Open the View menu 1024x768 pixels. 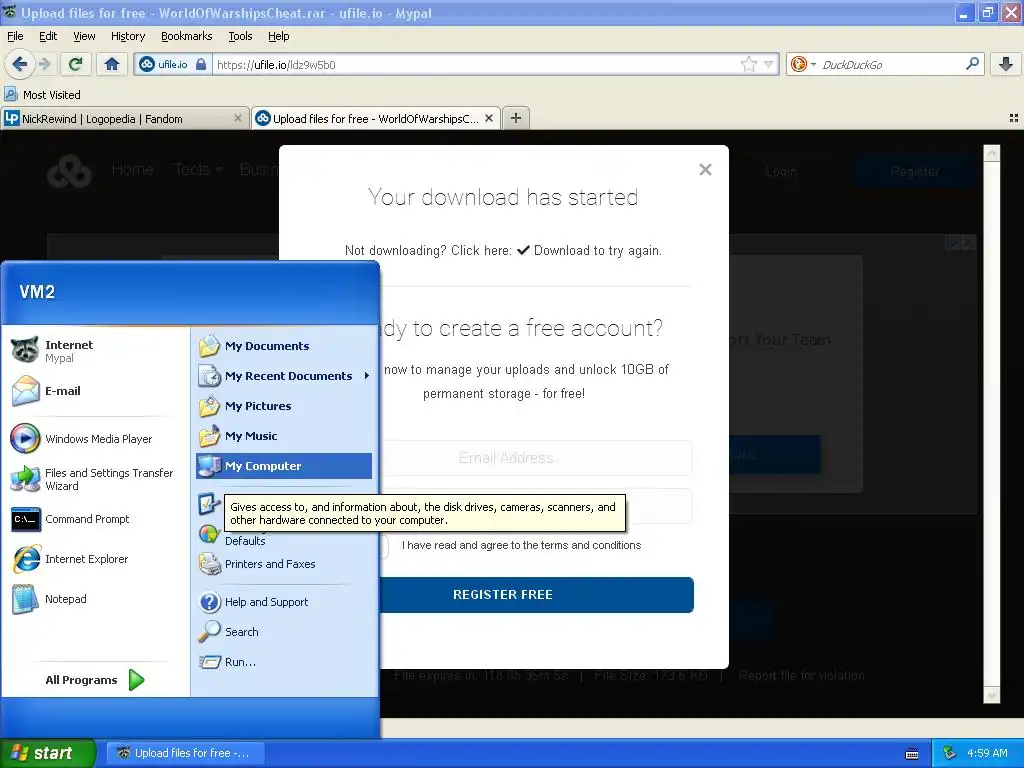coord(84,36)
